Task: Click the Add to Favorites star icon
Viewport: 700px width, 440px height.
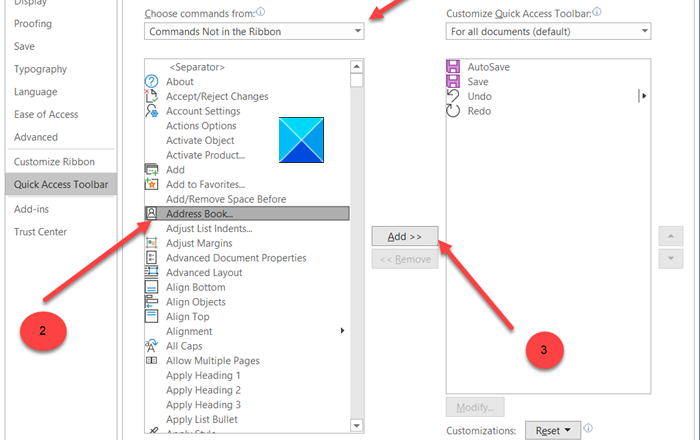Action: [x=151, y=184]
